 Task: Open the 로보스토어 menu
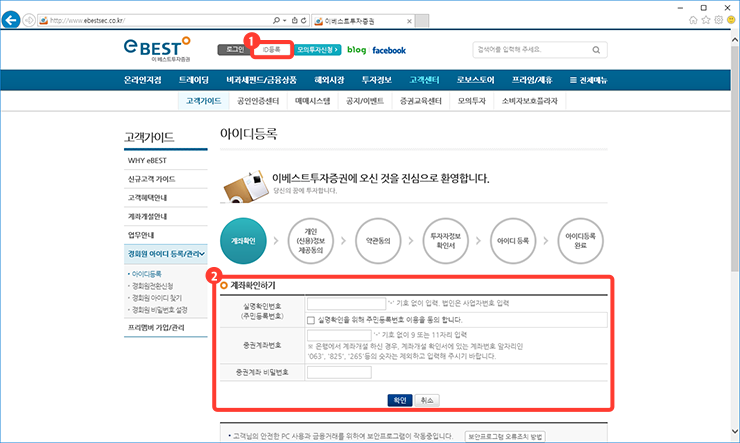tap(475, 80)
